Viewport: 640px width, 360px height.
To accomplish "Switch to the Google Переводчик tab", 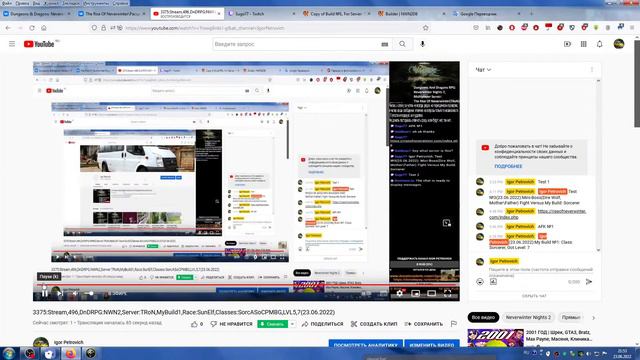I will 487,13.
